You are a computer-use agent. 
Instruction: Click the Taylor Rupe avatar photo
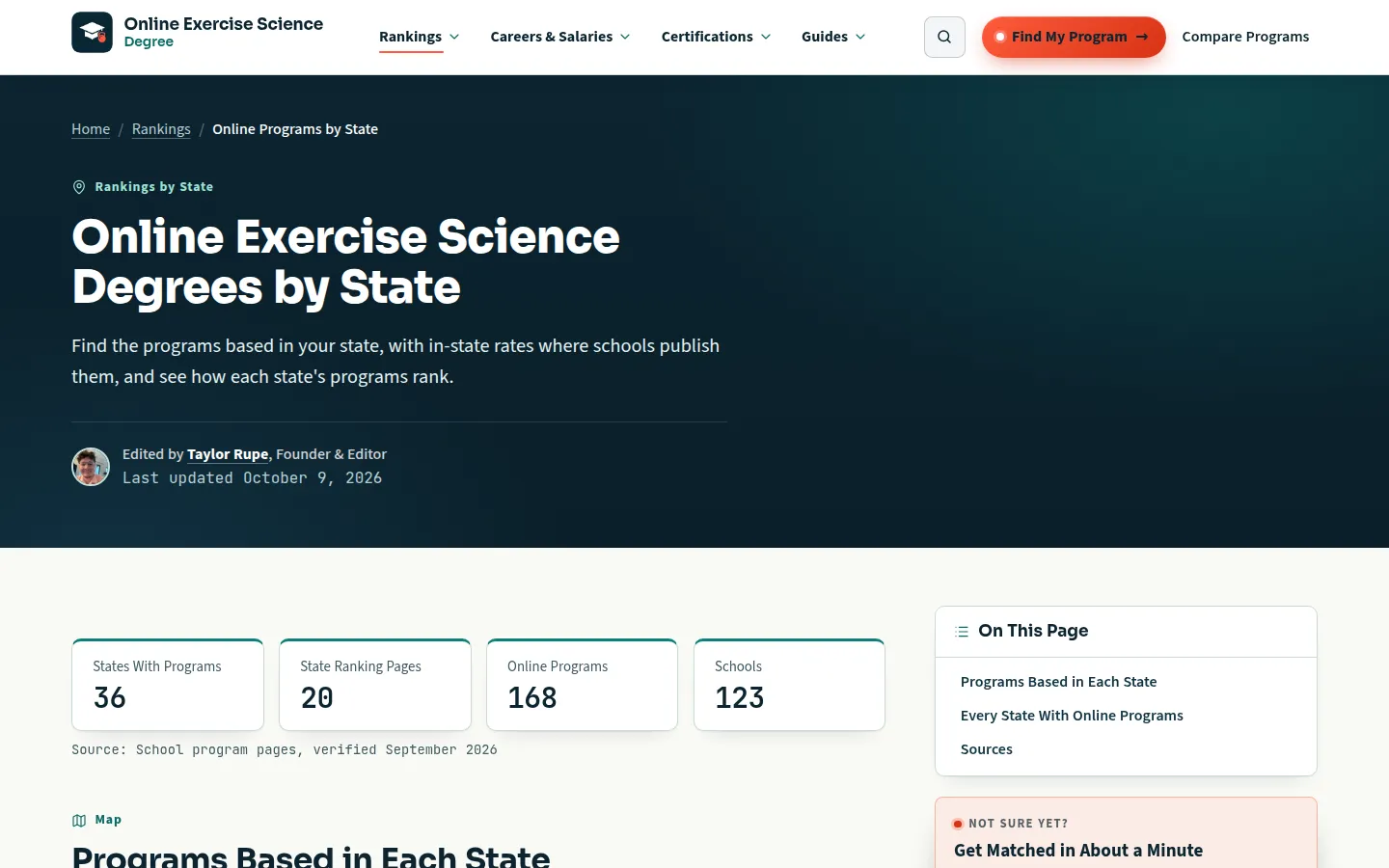tap(91, 467)
